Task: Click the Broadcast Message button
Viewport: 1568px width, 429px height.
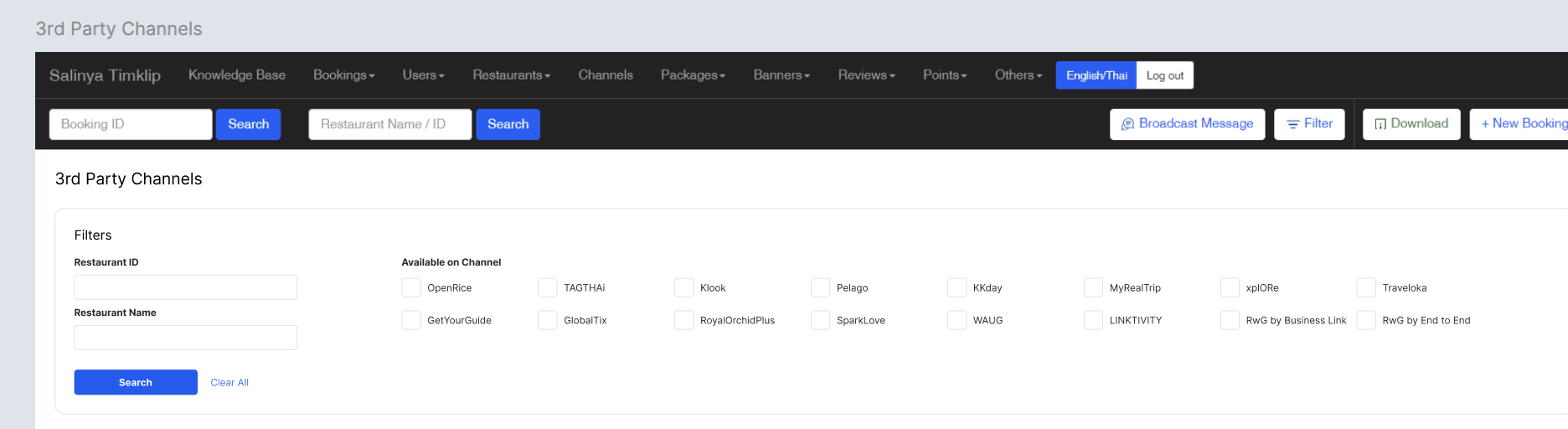Action: pos(1187,124)
